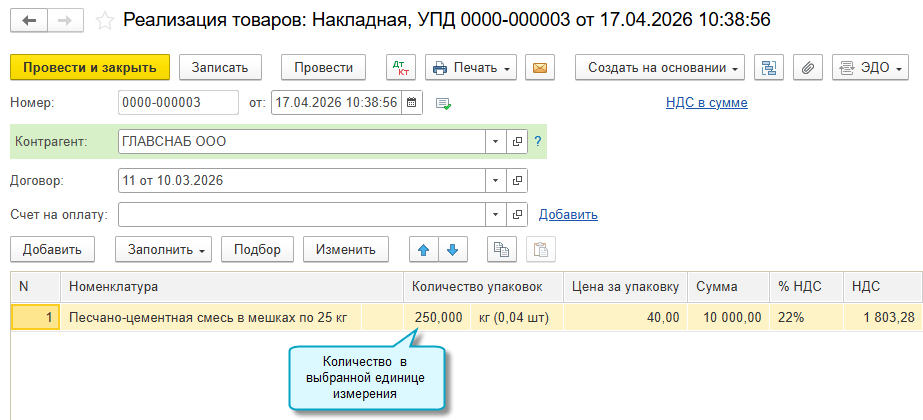Open the НДС в сумме link
The width and height of the screenshot is (923, 420).
[706, 103]
